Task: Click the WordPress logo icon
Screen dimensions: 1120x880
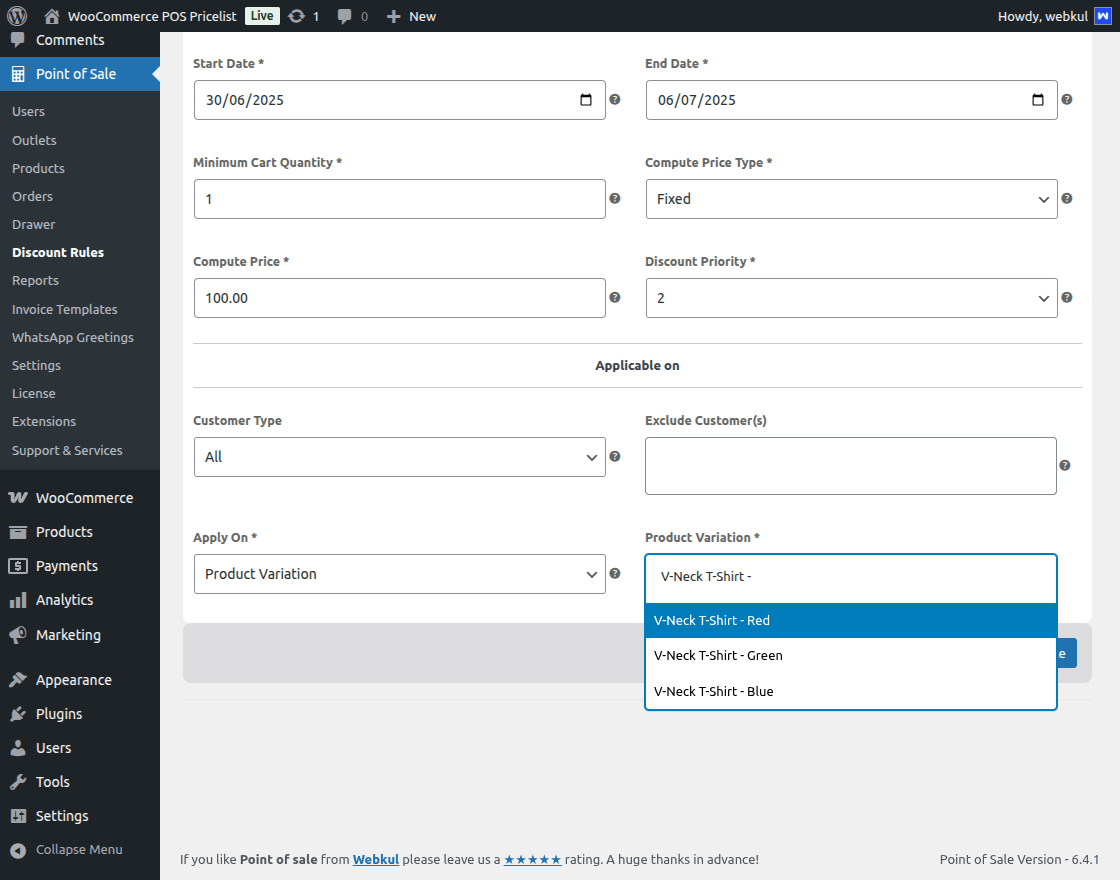Action: coord(17,16)
